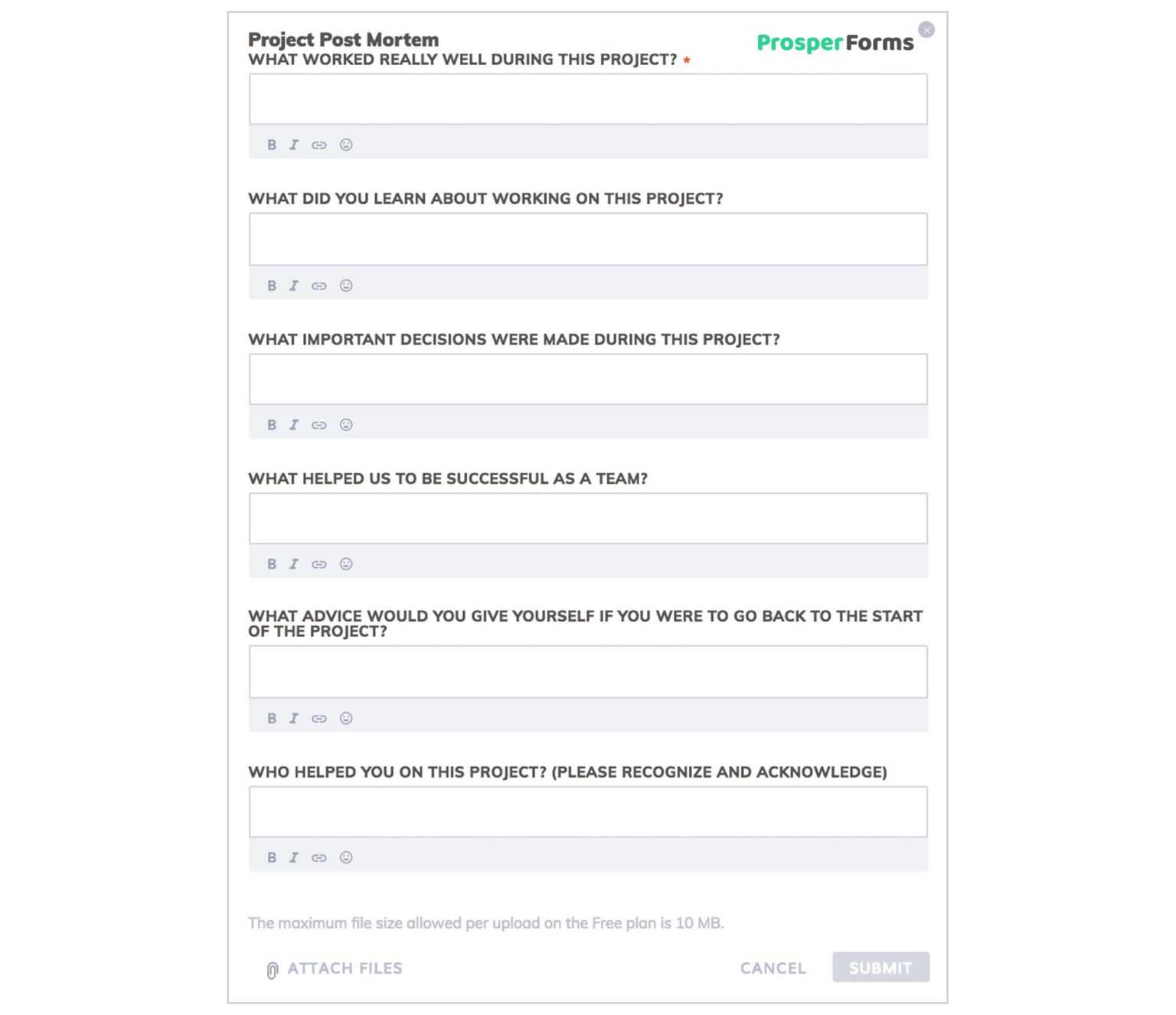Submit the Project Post Mortem form

coord(880,968)
